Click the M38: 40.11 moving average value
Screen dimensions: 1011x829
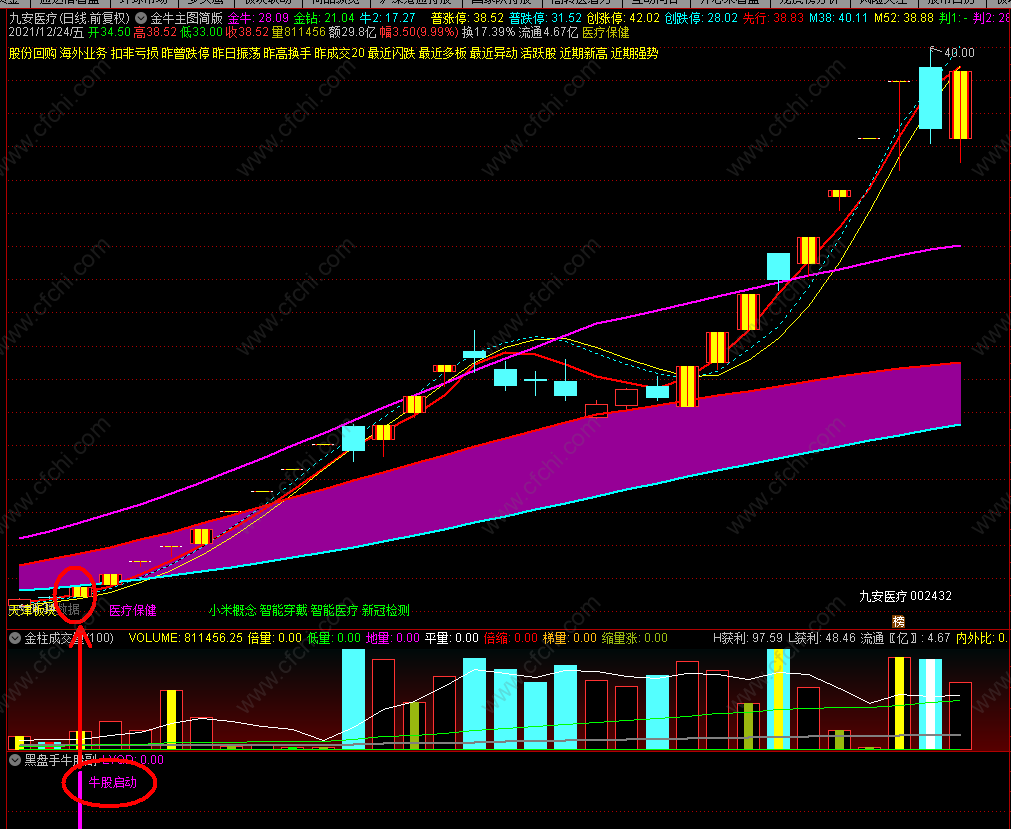[x=839, y=18]
